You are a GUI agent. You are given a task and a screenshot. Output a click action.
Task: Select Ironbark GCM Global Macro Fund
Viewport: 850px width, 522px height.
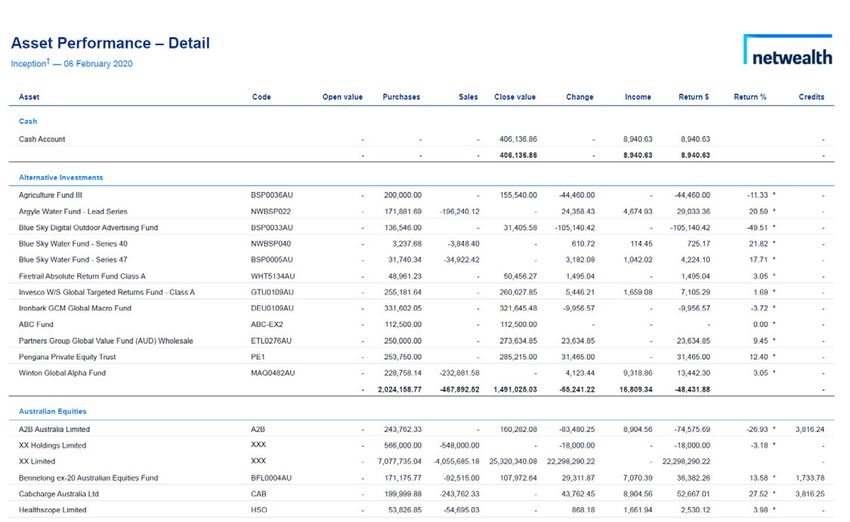click(x=75, y=308)
